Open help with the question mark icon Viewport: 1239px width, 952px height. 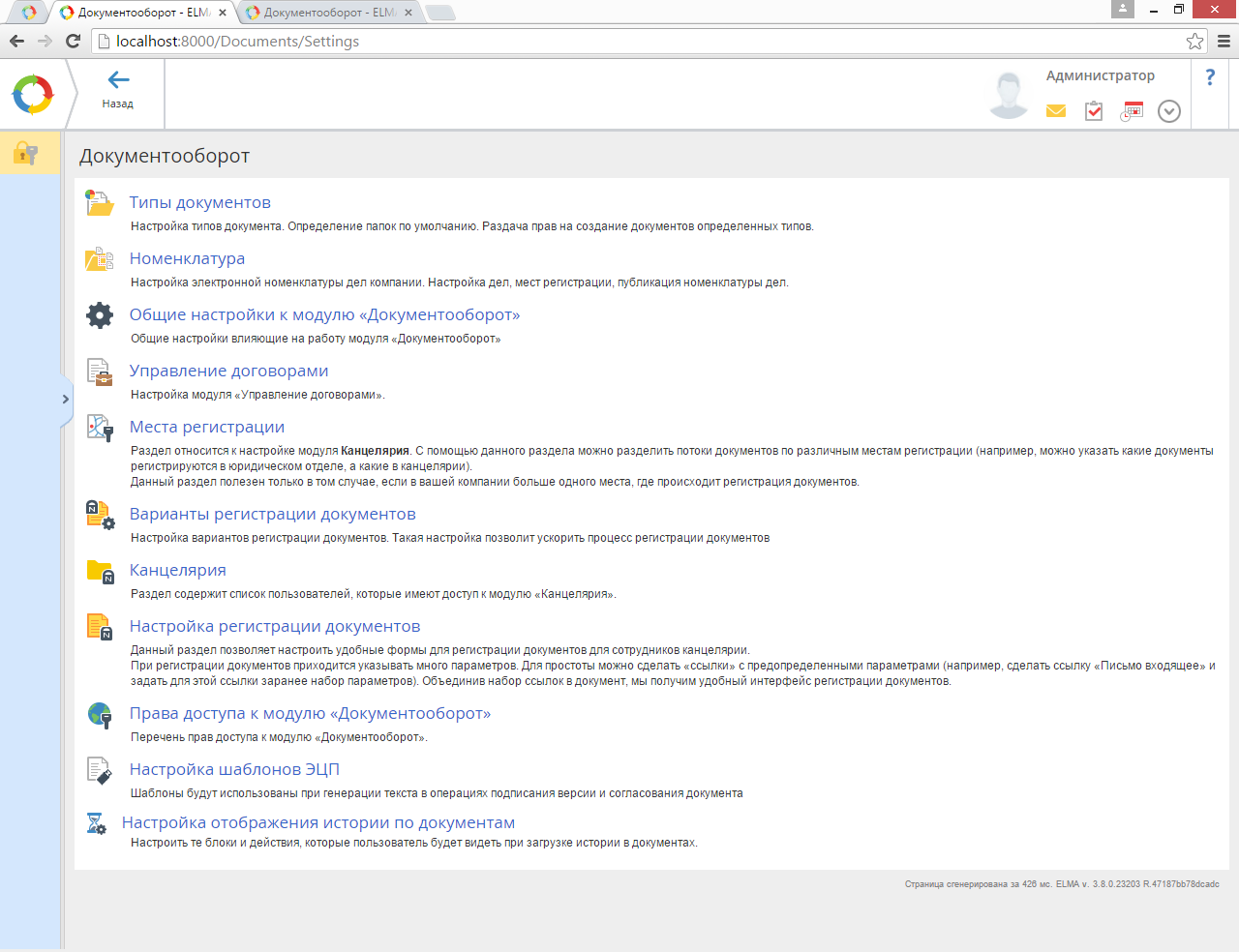click(1210, 77)
